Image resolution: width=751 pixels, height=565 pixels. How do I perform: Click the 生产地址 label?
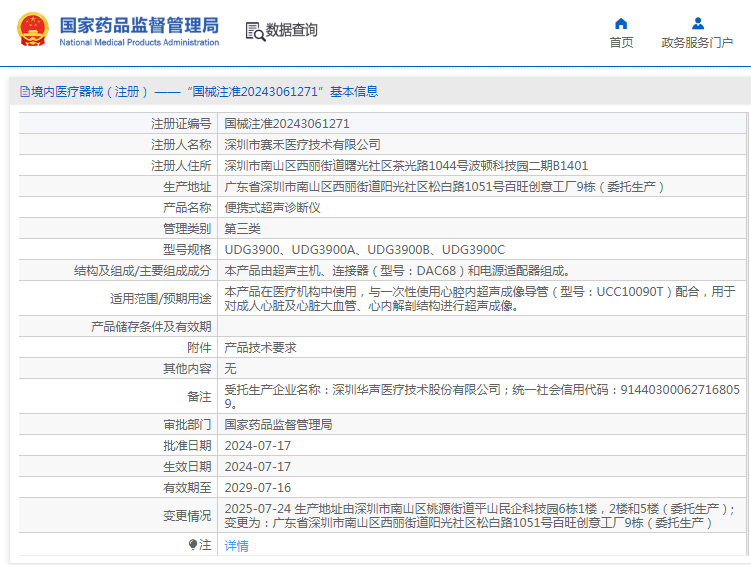(187, 187)
